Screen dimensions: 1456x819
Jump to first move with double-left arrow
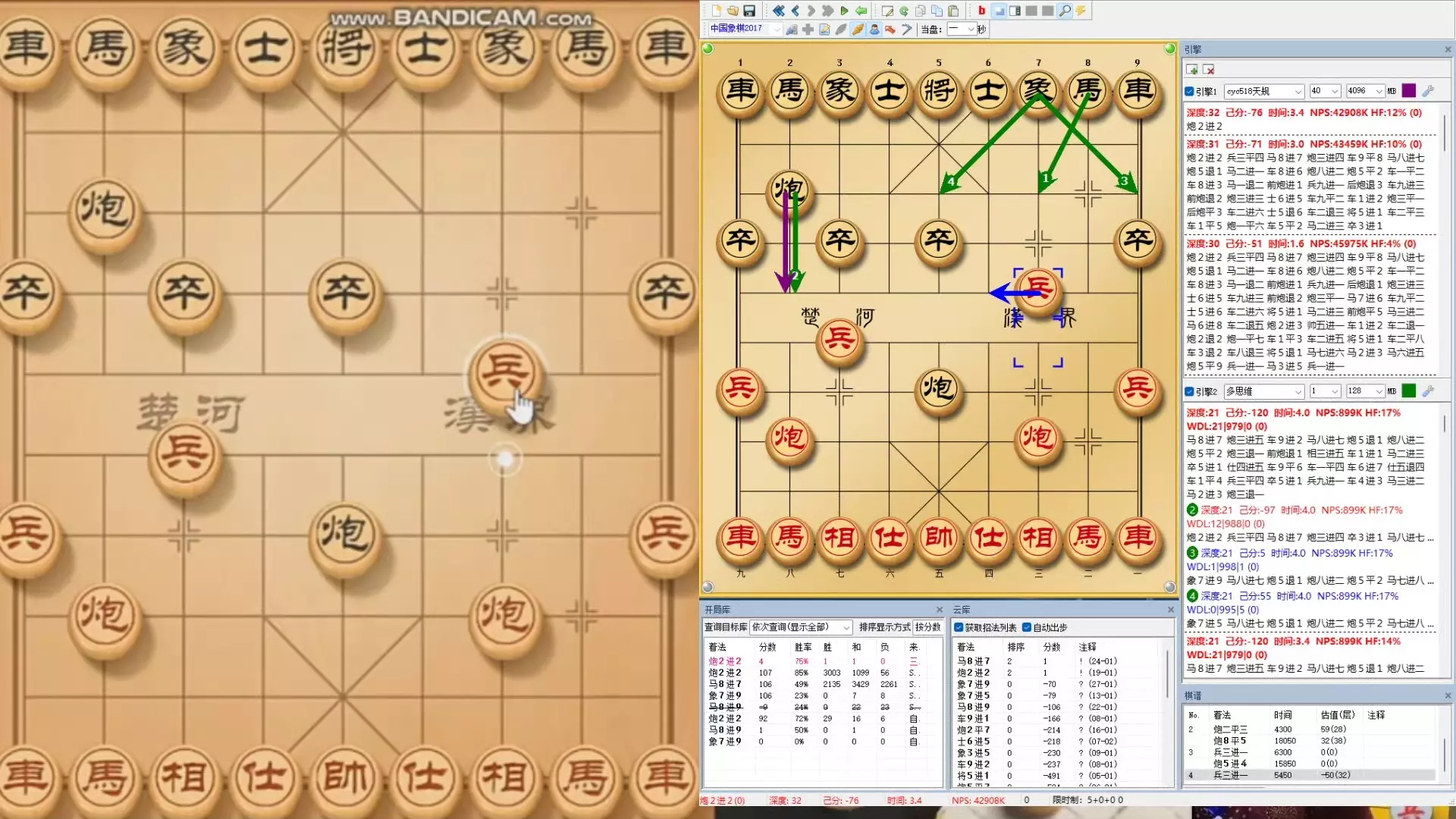[778, 11]
